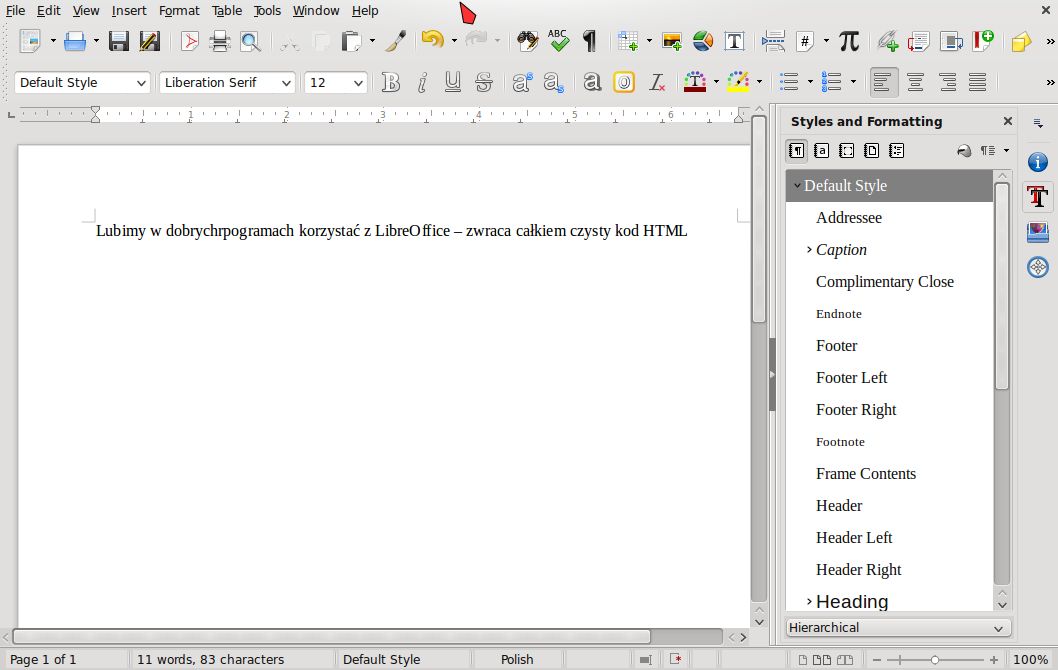Screen dimensions: 1058x670
Task: Print the document with the printer icon
Action: pyautogui.click(x=220, y=42)
